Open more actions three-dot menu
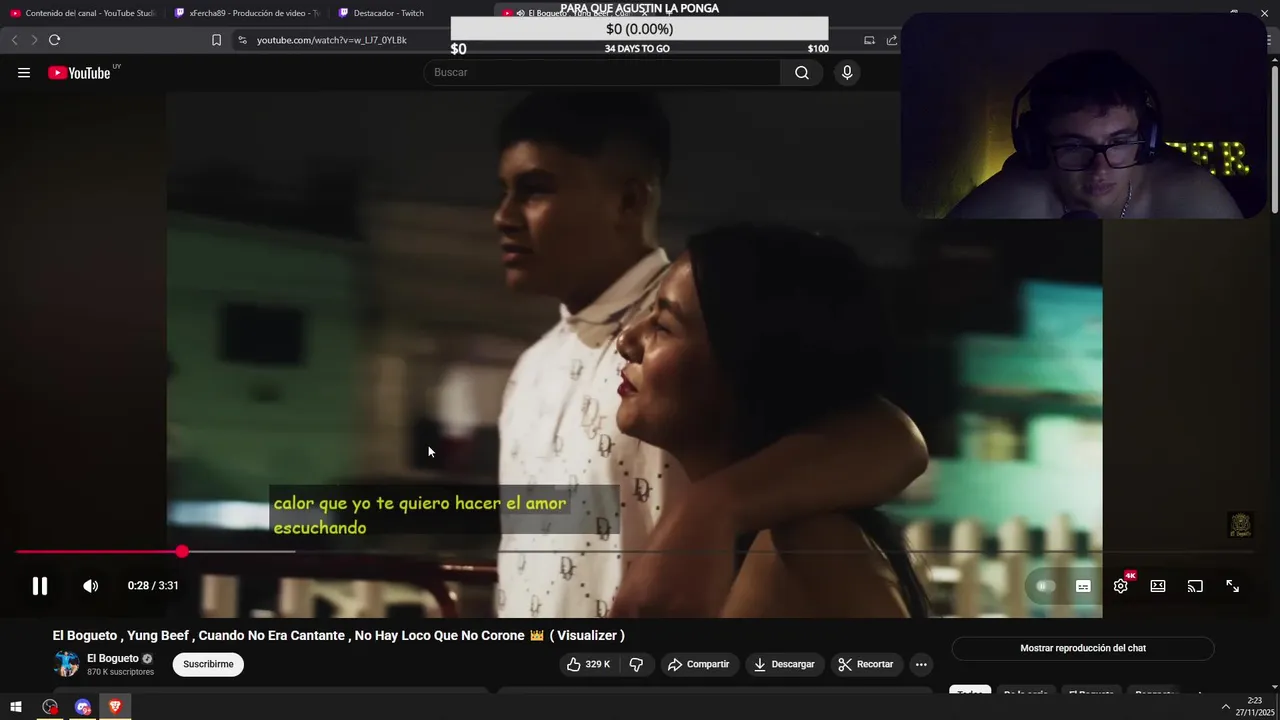 (x=921, y=664)
